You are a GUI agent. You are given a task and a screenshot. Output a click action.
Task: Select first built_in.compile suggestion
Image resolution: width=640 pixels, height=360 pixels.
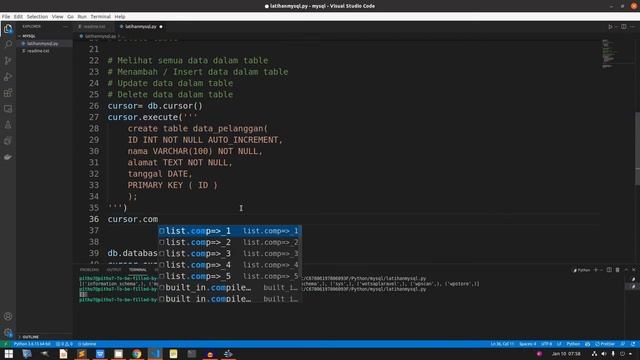point(230,288)
